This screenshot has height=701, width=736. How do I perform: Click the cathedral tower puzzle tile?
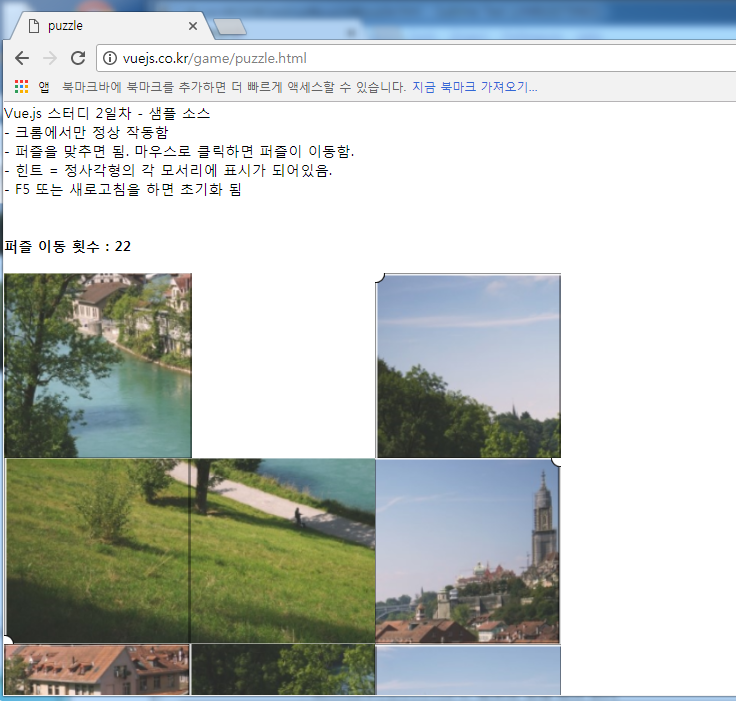pos(468,550)
